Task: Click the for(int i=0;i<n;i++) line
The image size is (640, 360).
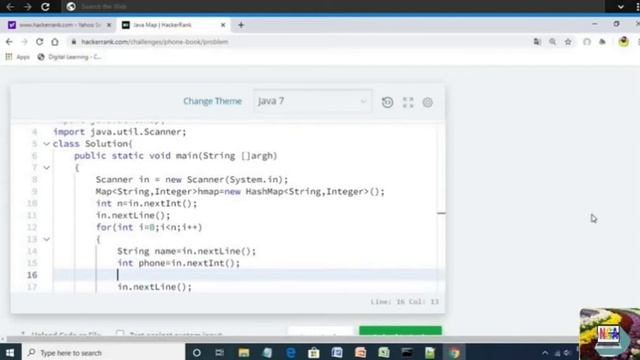Action: pos(149,227)
